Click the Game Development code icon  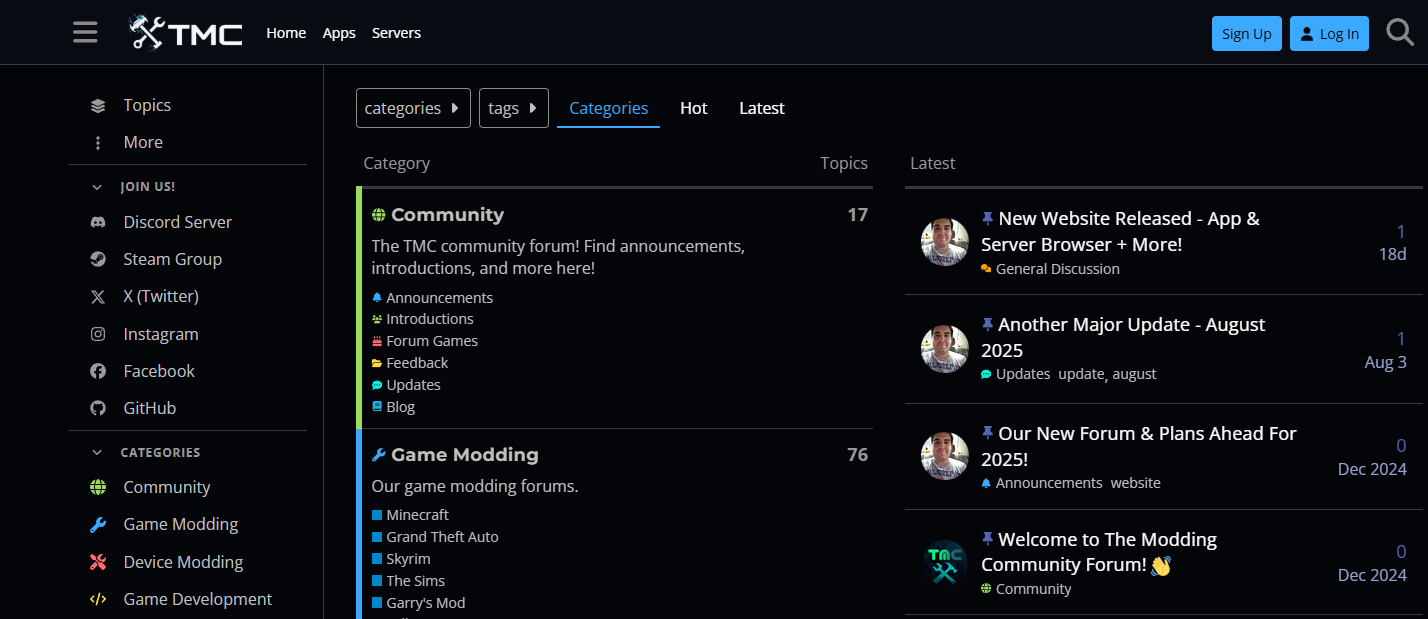(98, 599)
